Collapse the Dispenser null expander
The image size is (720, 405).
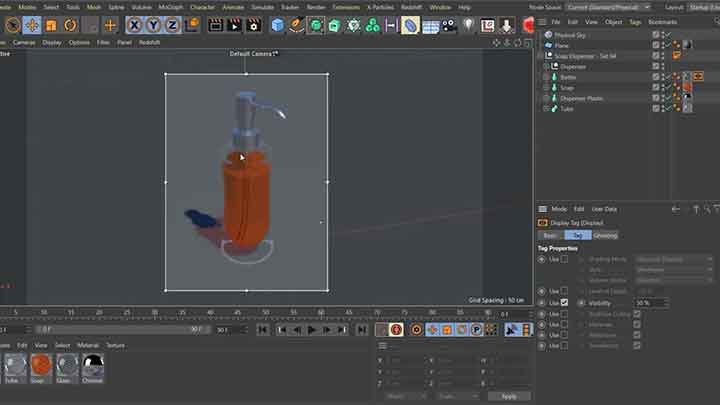click(x=546, y=67)
